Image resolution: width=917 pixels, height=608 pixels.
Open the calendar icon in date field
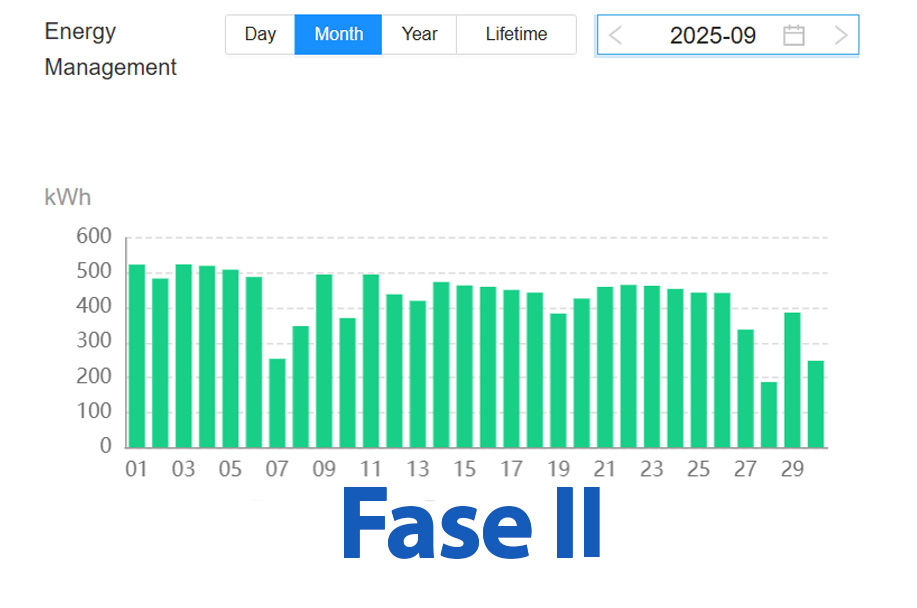[x=793, y=36]
